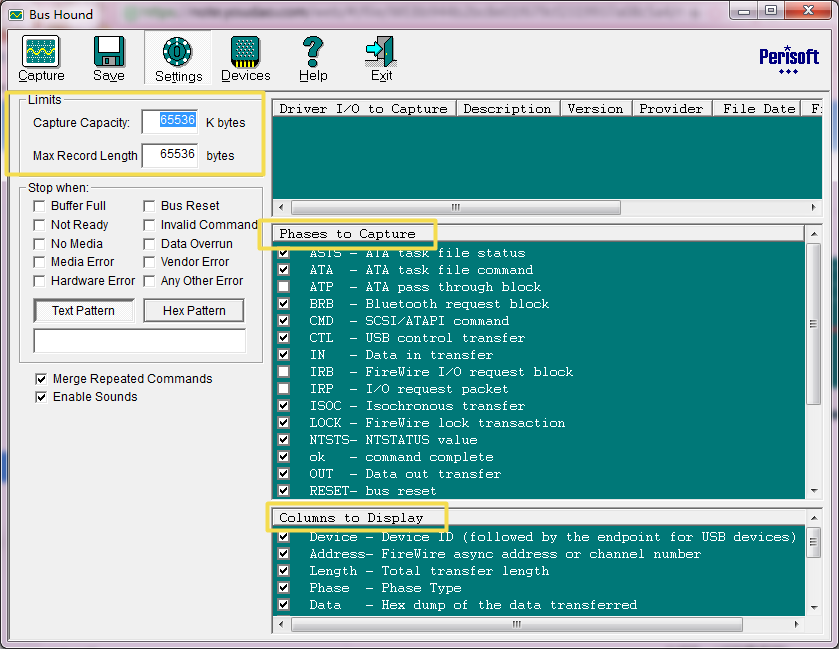This screenshot has height=649, width=839.
Task: Toggle Device ID column display
Action: click(284, 537)
